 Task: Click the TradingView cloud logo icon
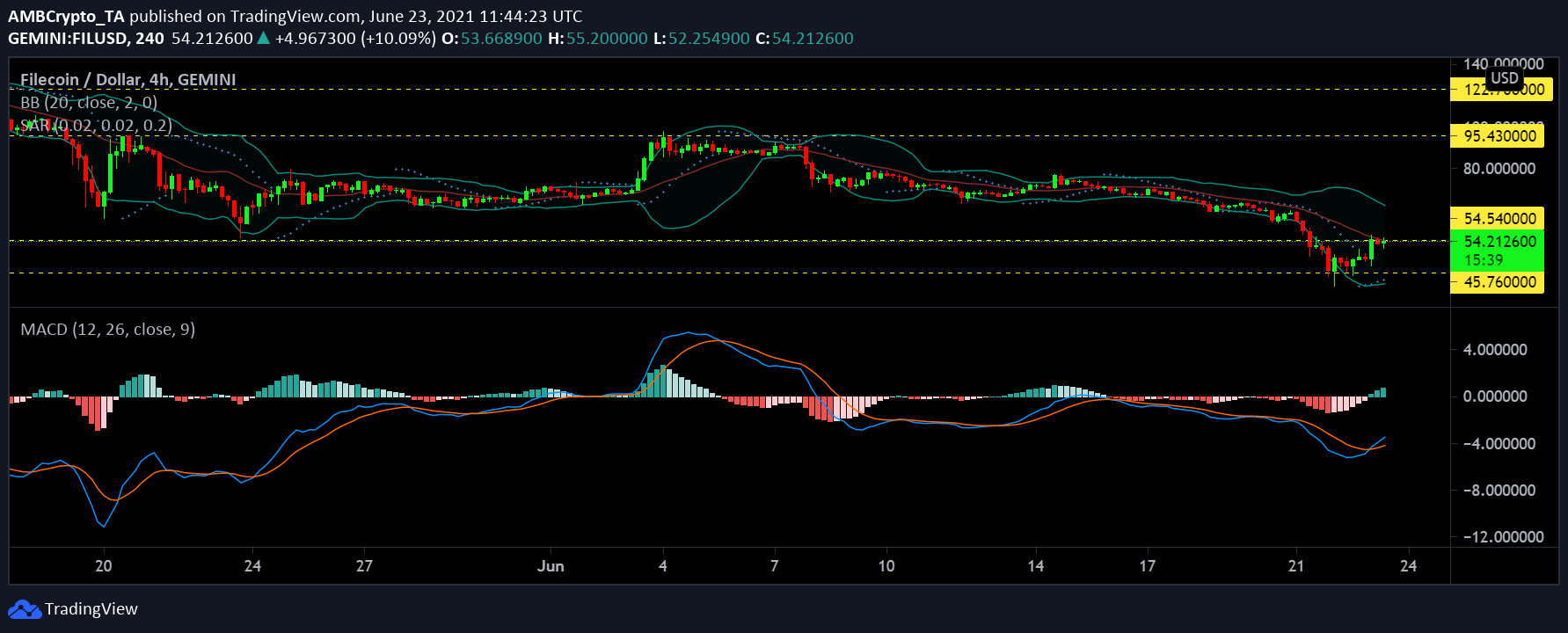[25, 609]
